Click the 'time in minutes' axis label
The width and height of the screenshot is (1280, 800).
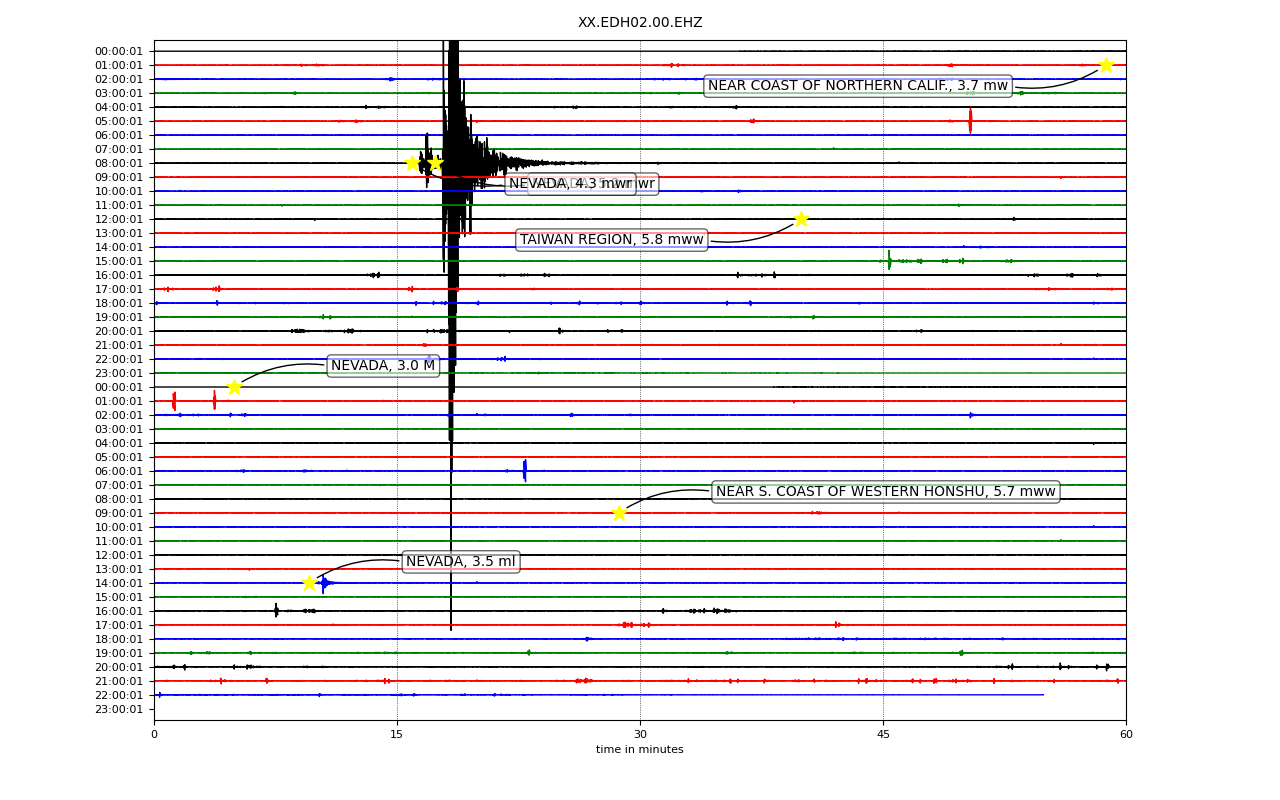[x=640, y=750]
